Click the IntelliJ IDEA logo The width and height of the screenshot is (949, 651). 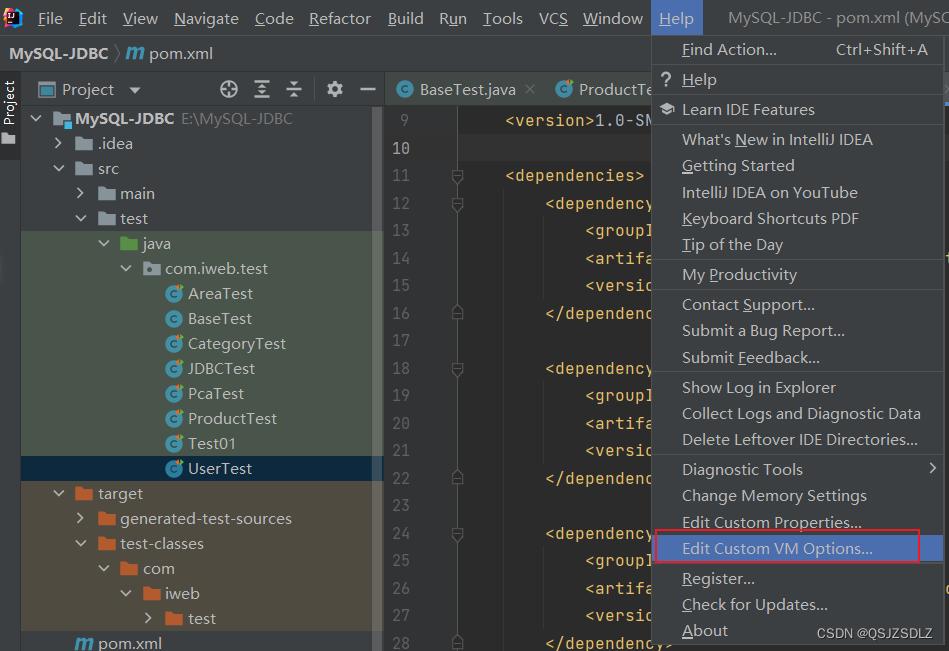click(x=12, y=17)
